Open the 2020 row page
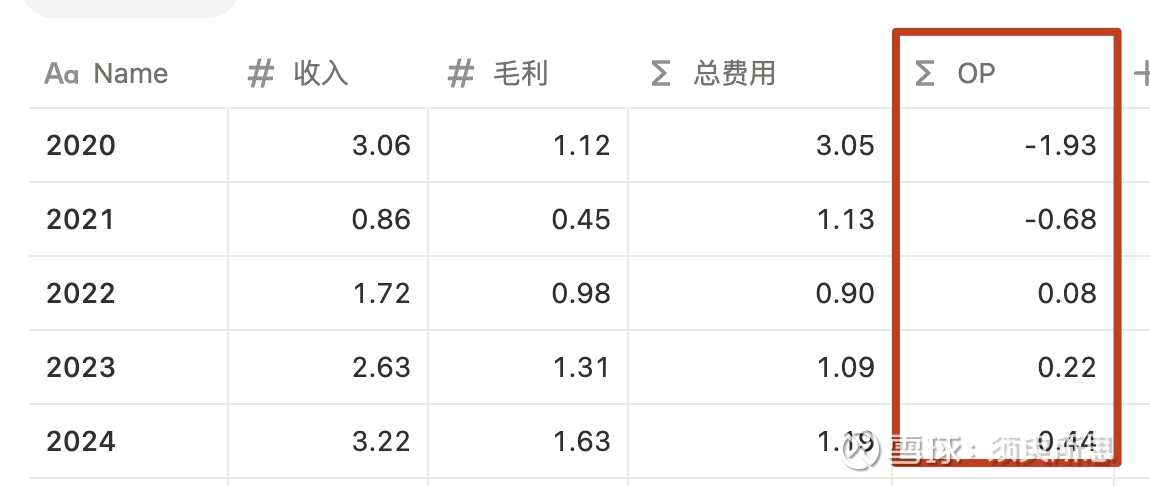 tap(81, 146)
